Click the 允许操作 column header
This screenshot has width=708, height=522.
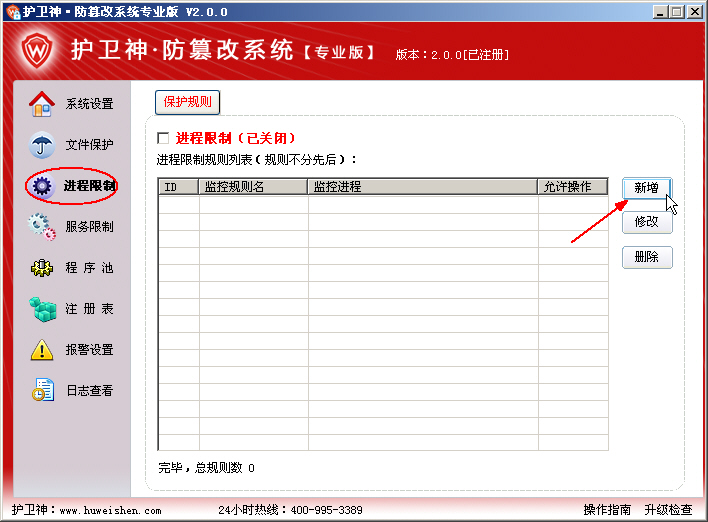[x=573, y=187]
